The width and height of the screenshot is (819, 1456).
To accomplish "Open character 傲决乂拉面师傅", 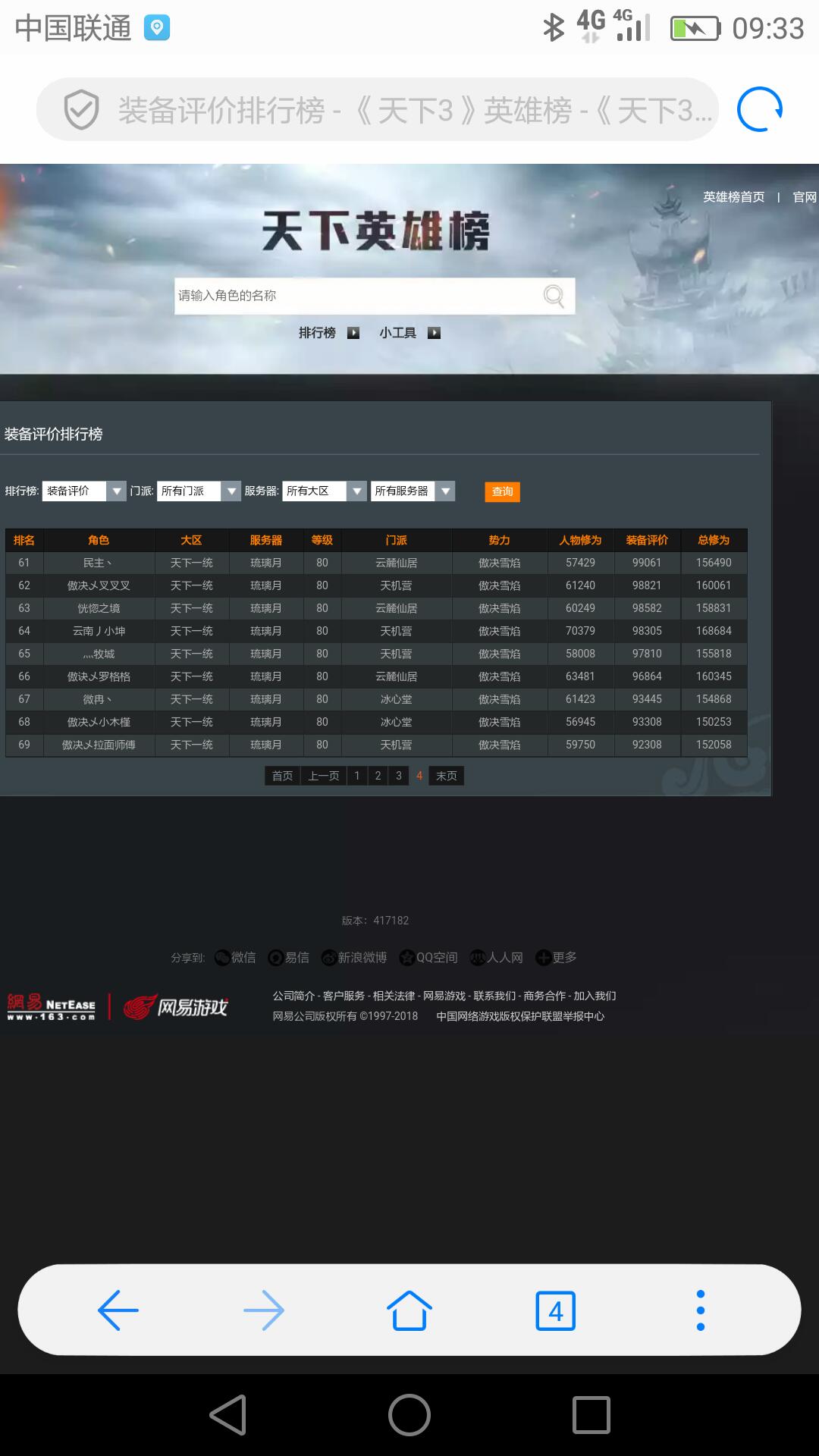I will pos(99,745).
